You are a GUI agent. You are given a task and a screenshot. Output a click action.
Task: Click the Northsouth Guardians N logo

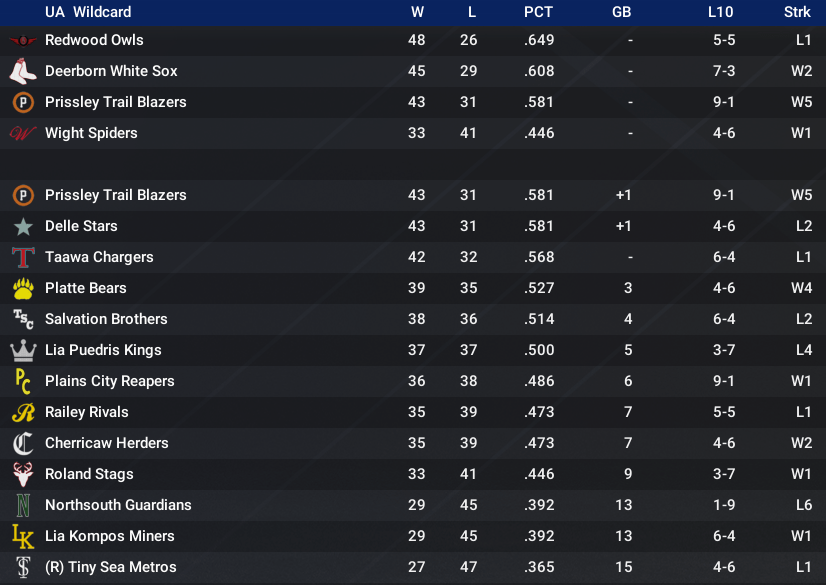click(23, 505)
